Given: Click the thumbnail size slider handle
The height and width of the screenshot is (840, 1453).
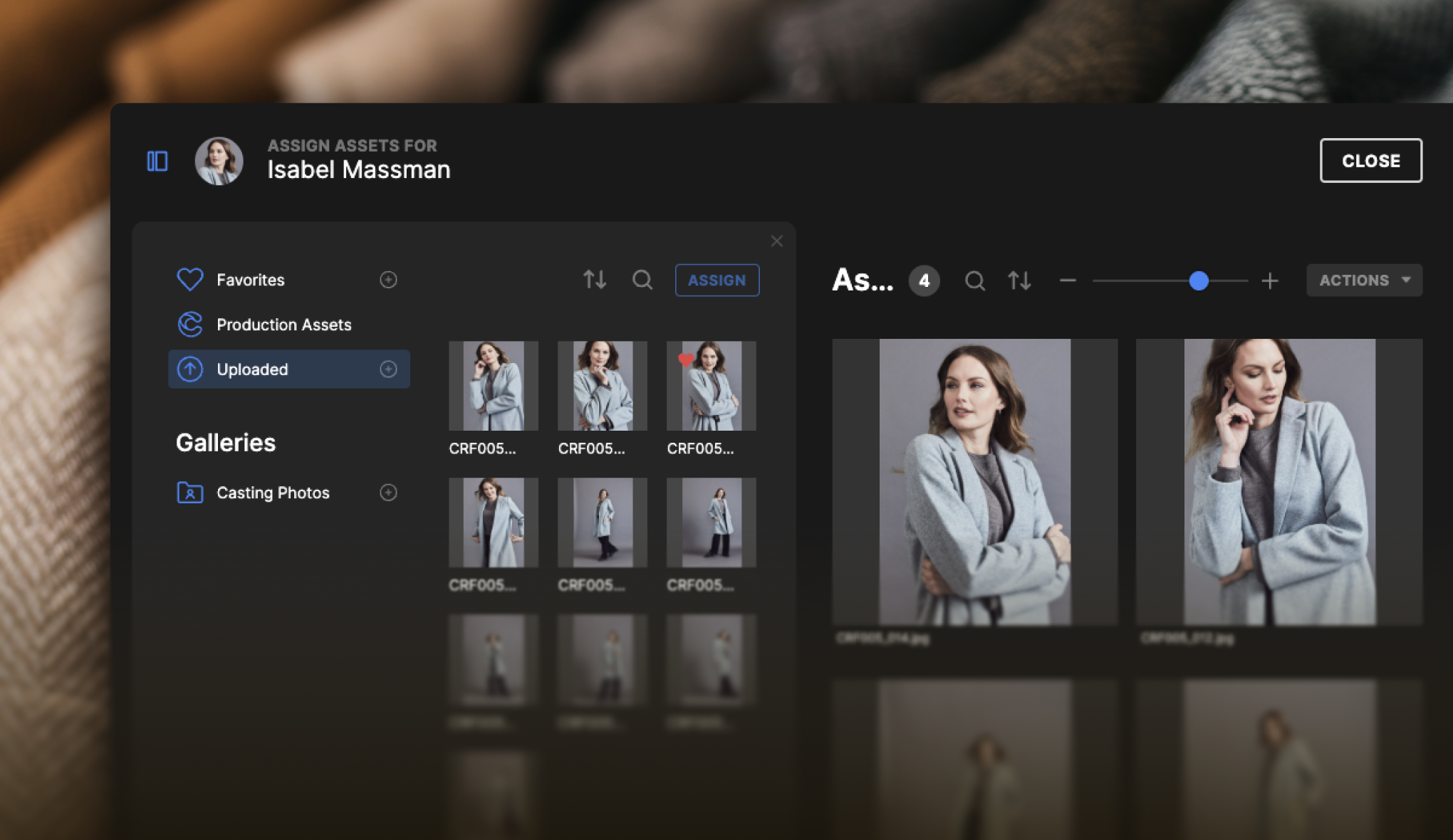Looking at the screenshot, I should 1199,280.
